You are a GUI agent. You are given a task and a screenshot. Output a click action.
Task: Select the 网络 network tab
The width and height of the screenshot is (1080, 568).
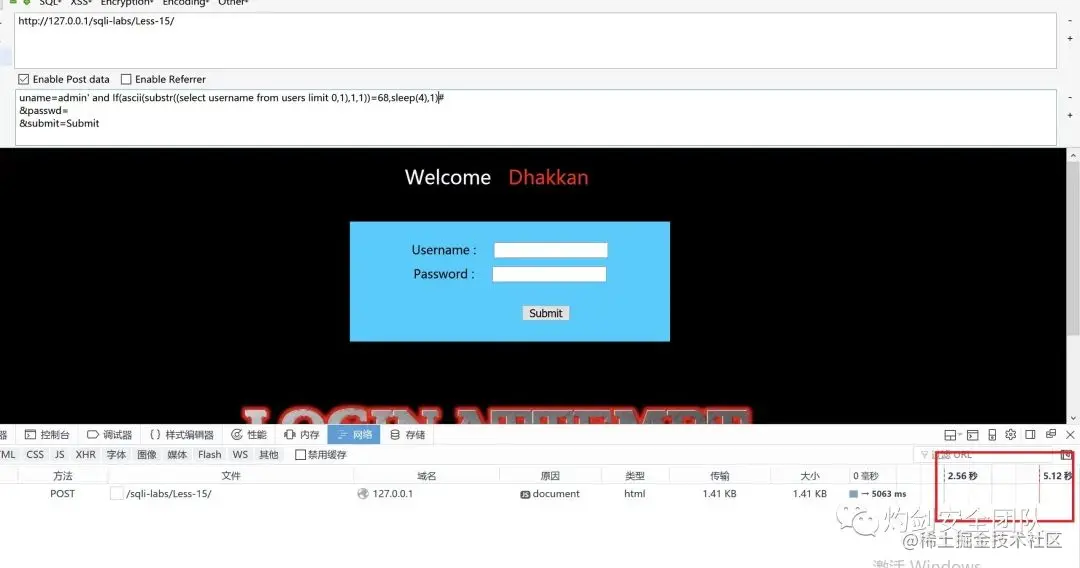tap(354, 434)
